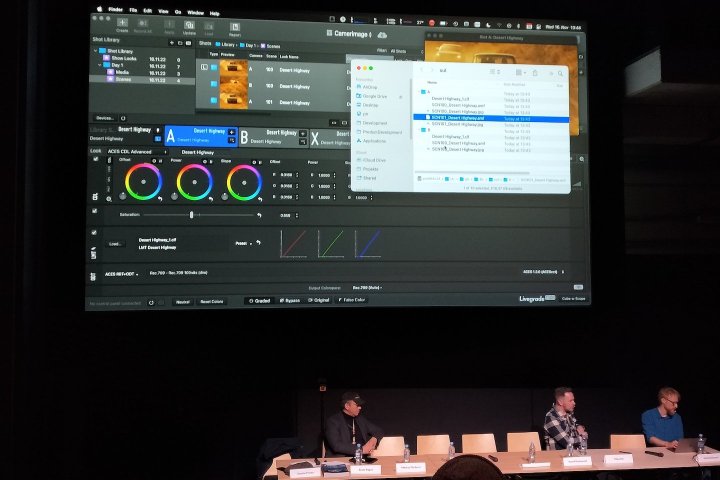Open the Output Colorspace Rec.709 dropdown
The image size is (720, 480).
367,288
